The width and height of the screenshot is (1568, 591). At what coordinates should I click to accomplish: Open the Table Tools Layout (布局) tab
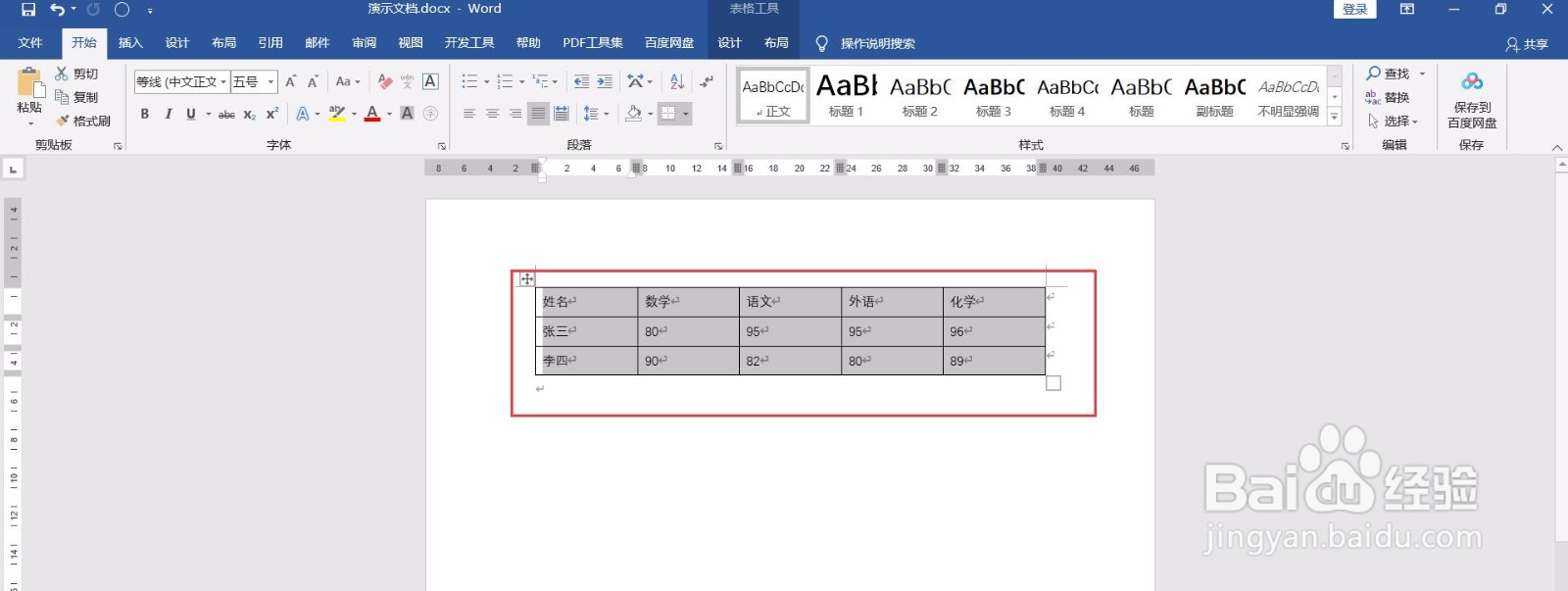pyautogui.click(x=776, y=43)
